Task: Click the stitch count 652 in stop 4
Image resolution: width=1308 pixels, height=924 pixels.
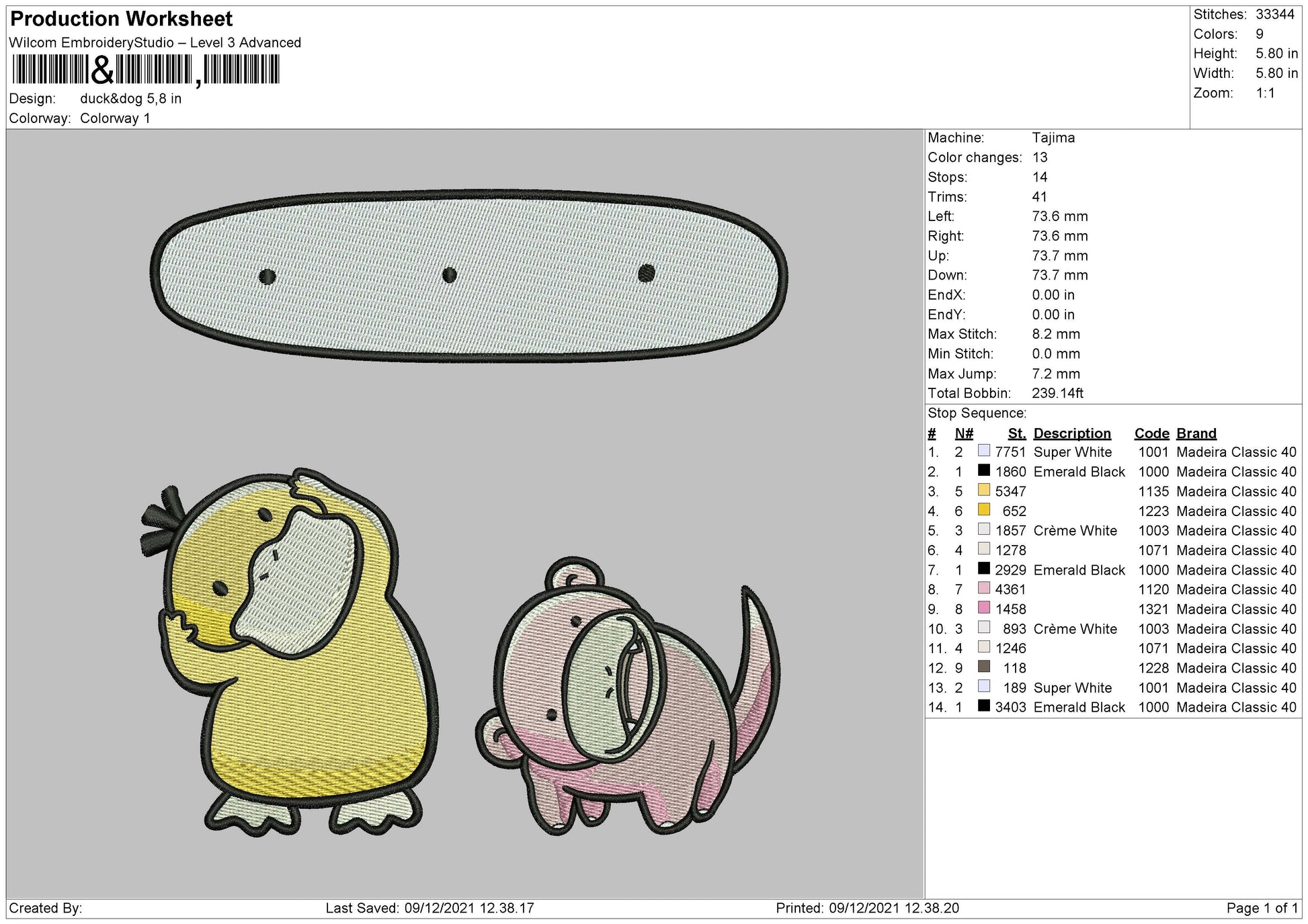Action: point(1014,511)
